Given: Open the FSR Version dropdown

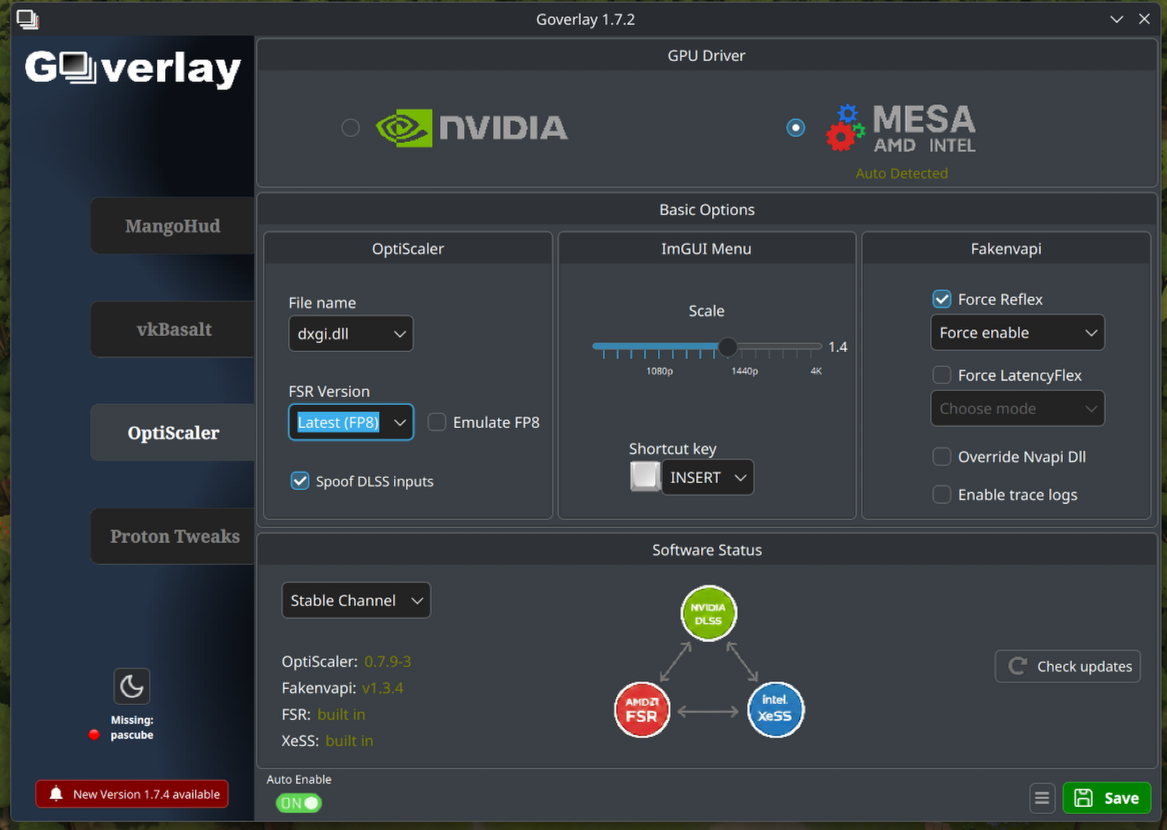Looking at the screenshot, I should [x=351, y=422].
